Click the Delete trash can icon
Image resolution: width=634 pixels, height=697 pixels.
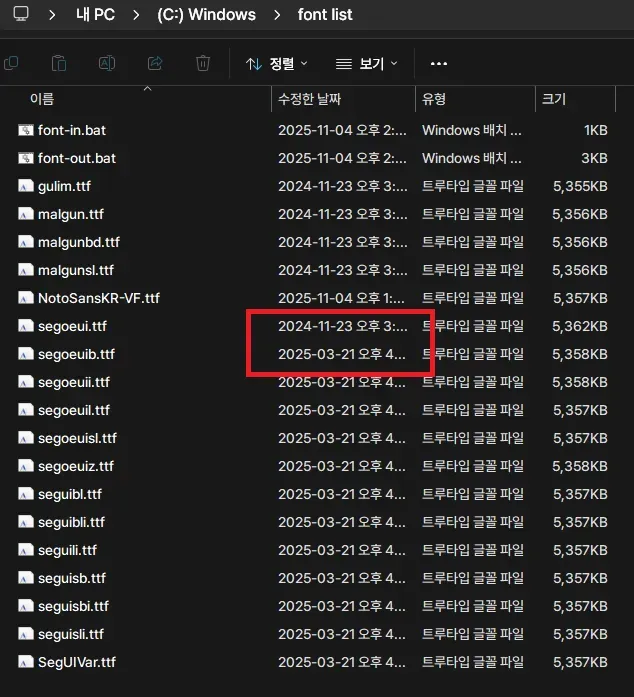(203, 63)
